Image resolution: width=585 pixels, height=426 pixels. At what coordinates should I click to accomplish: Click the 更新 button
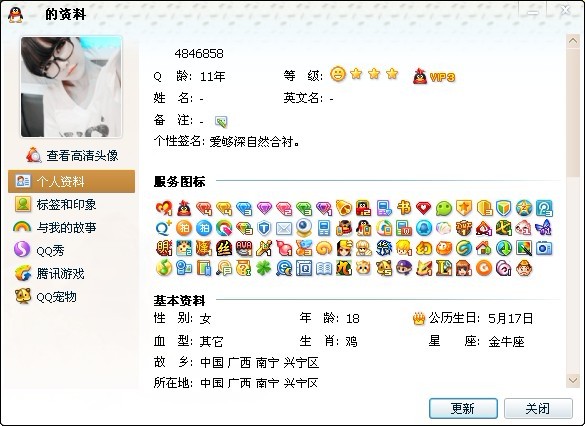463,408
